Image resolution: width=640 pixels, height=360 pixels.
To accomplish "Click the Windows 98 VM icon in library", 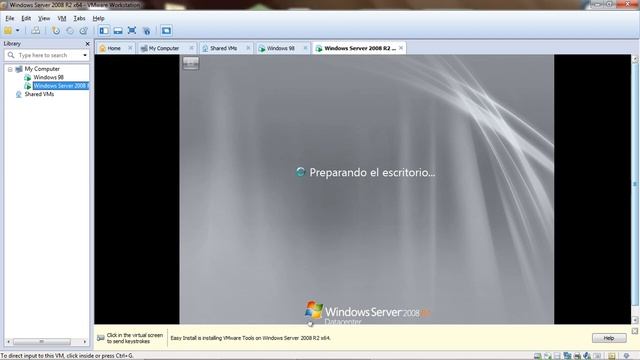I will [x=27, y=77].
